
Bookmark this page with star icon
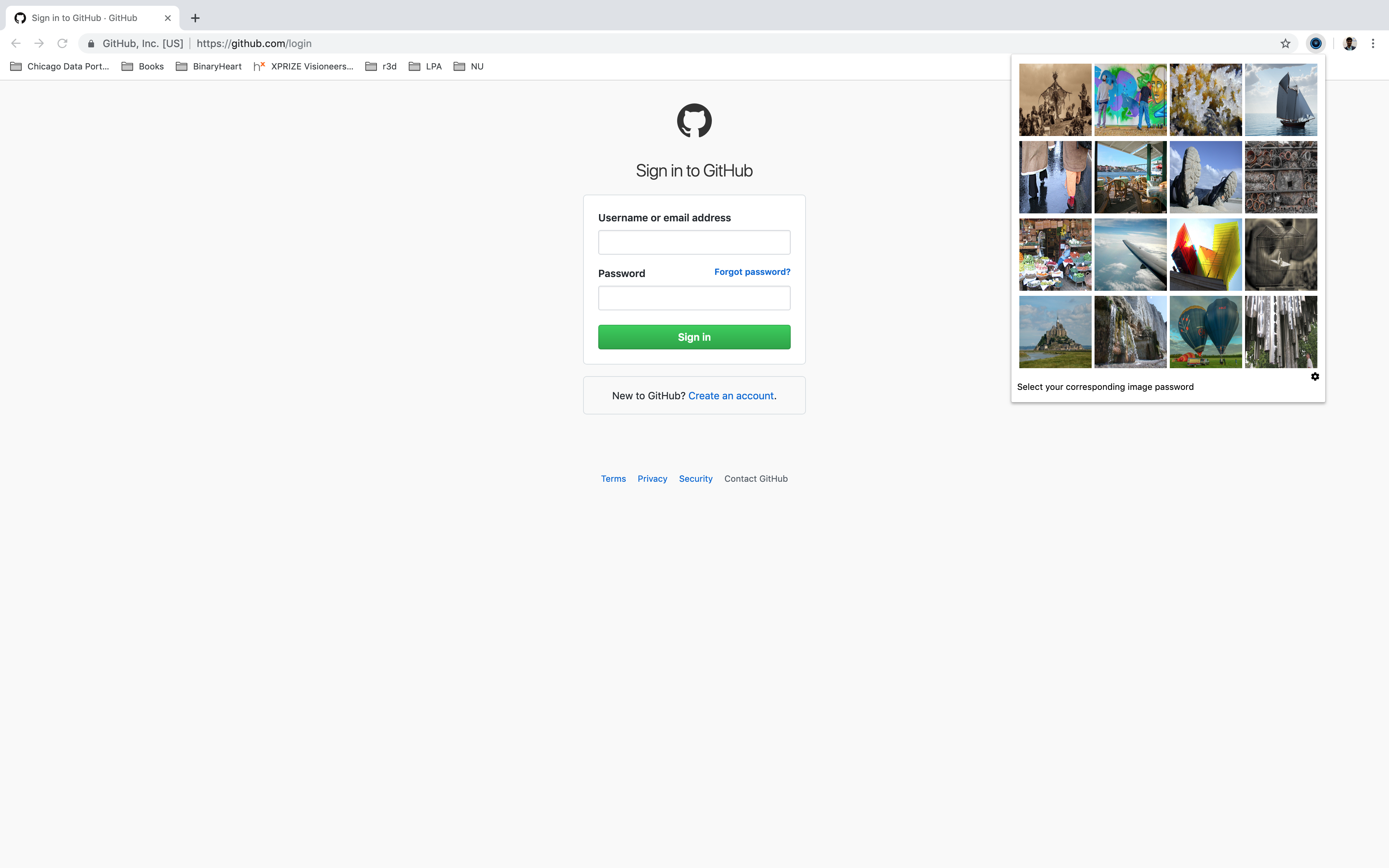coord(1285,44)
